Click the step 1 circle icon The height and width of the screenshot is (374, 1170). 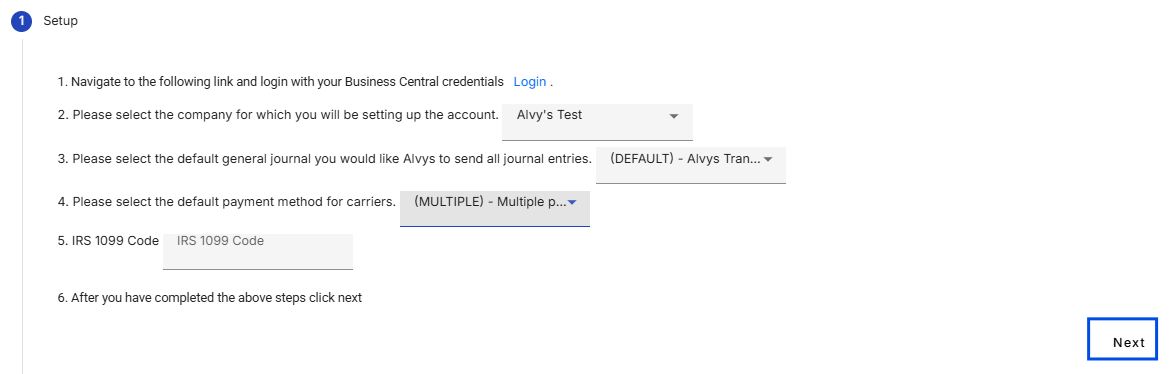pos(22,21)
